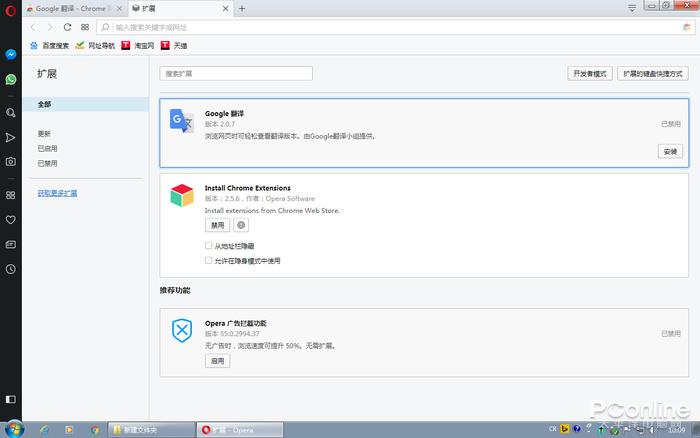Close the 扩展 tab

coord(225,8)
